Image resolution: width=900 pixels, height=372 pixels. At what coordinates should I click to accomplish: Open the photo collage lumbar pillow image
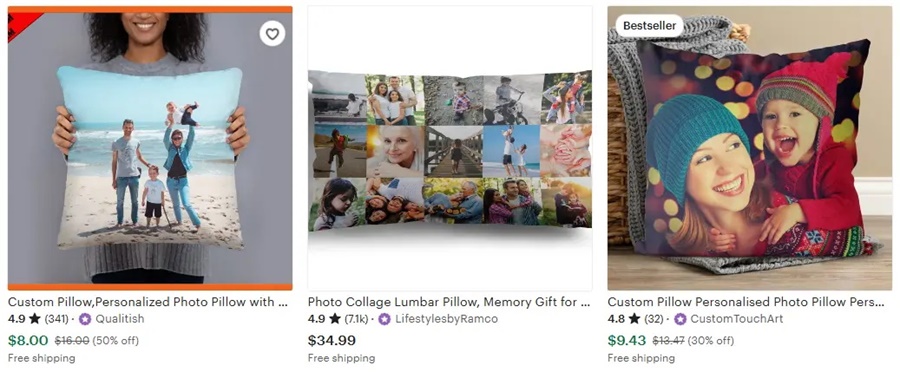coord(450,148)
